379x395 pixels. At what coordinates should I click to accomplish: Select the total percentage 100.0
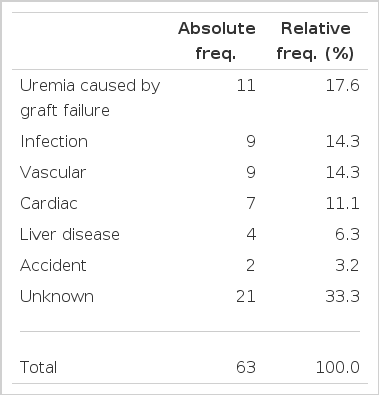coord(338,367)
